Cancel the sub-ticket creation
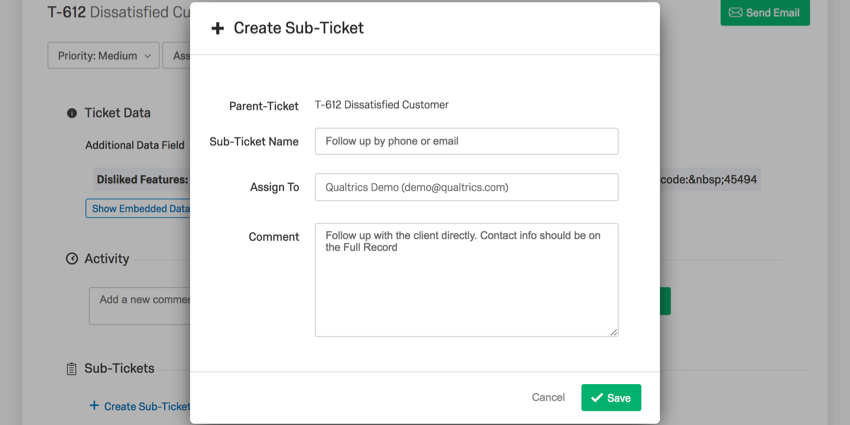The image size is (850, 425). pos(548,397)
